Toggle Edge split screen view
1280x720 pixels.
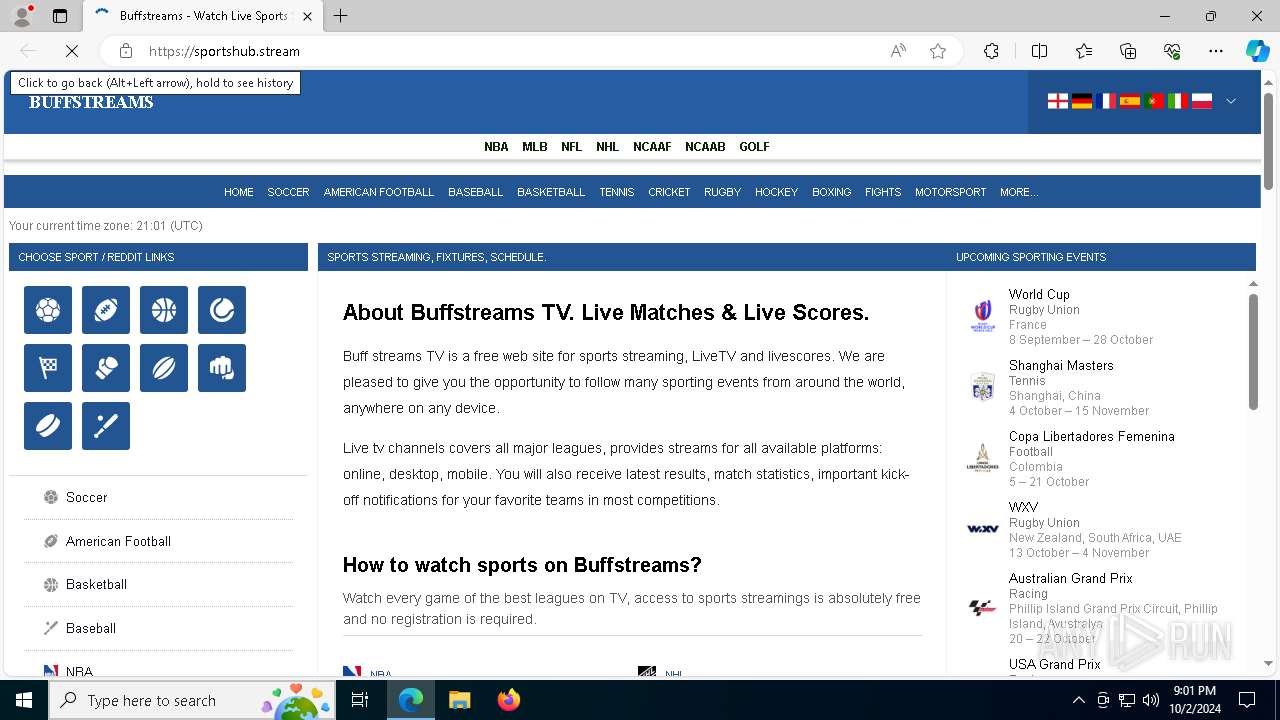pyautogui.click(x=1039, y=51)
